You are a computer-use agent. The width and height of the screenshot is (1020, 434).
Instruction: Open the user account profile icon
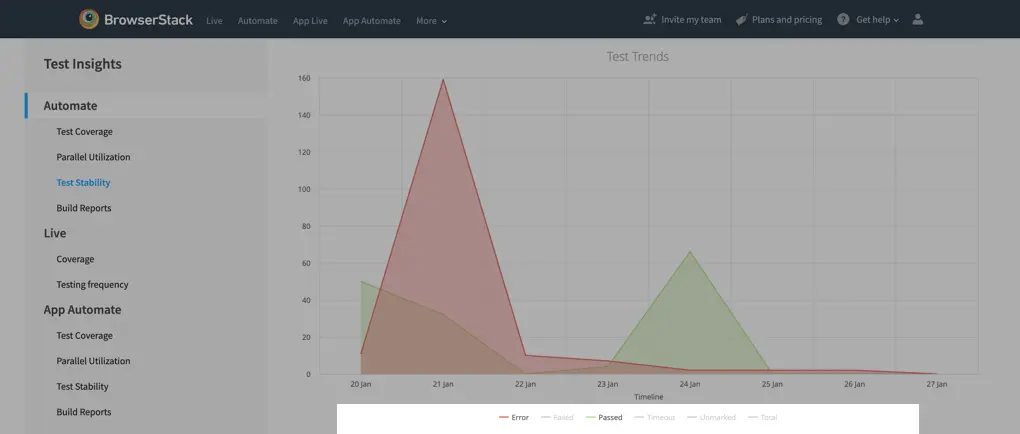coord(918,19)
